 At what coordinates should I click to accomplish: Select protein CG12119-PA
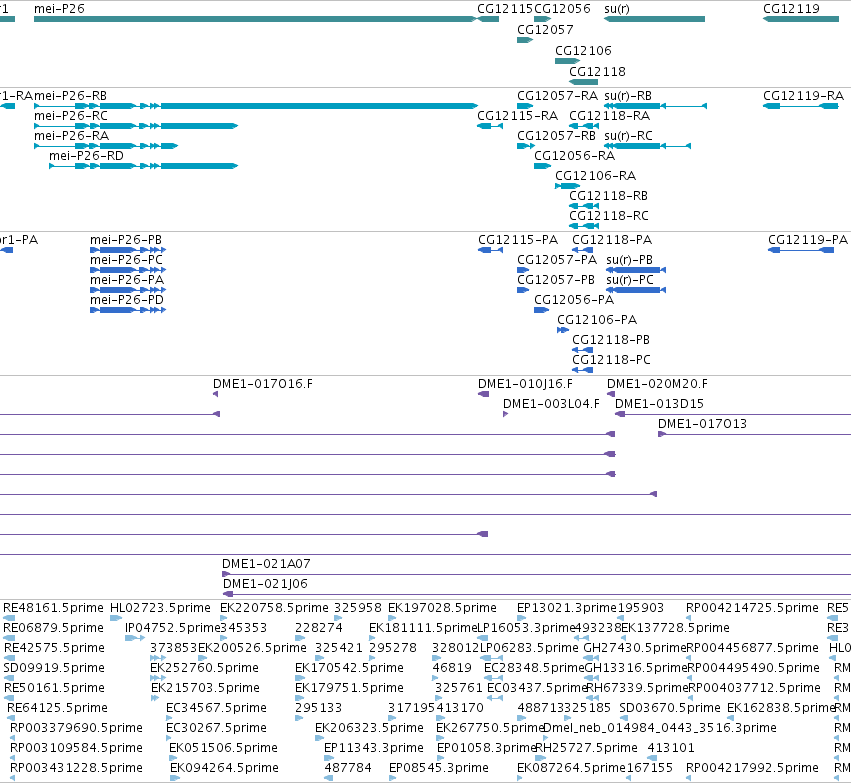click(801, 250)
